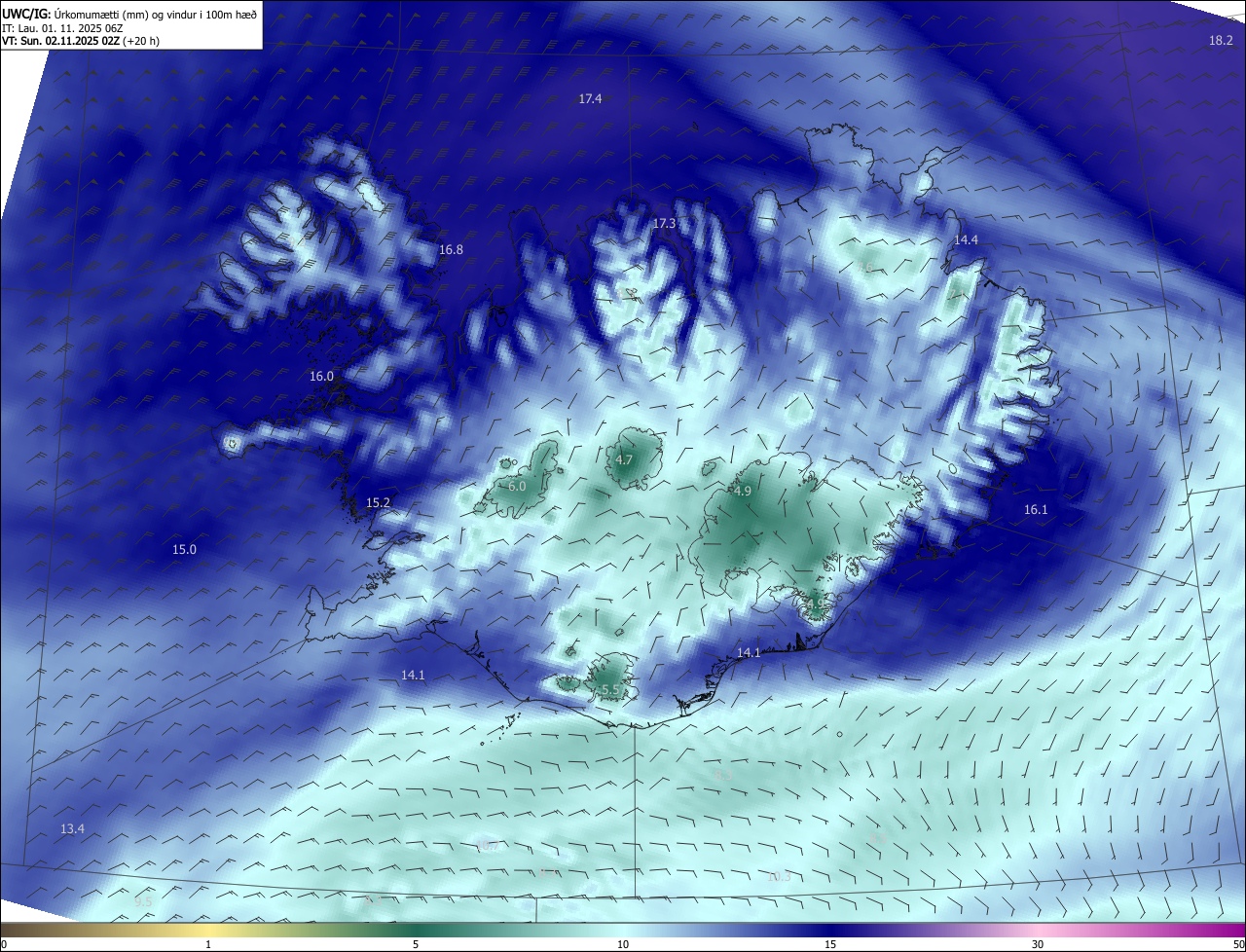Click the title 'Úrkomumætti (mm) og vindur í 100m hæð'

[155, 14]
